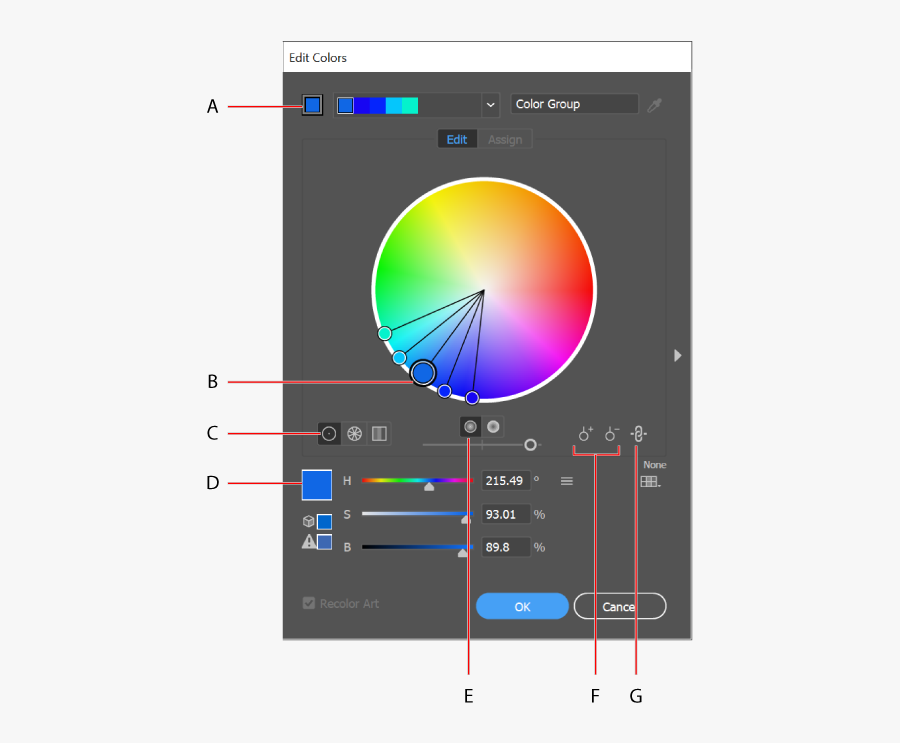Click the Color Group name field
900x743 pixels.
[x=574, y=104]
